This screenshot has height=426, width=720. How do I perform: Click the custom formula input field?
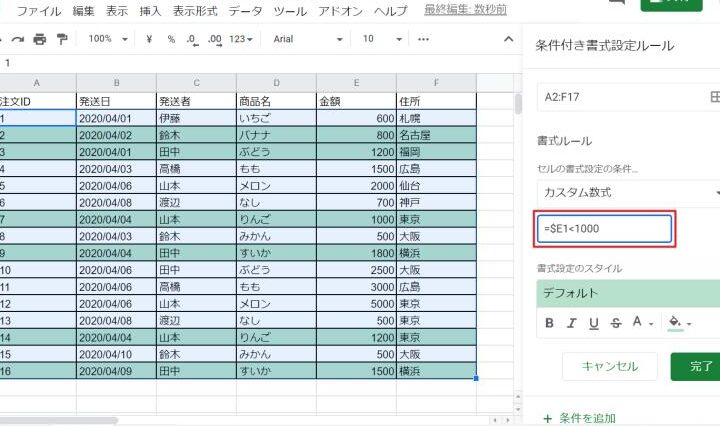pyautogui.click(x=604, y=229)
